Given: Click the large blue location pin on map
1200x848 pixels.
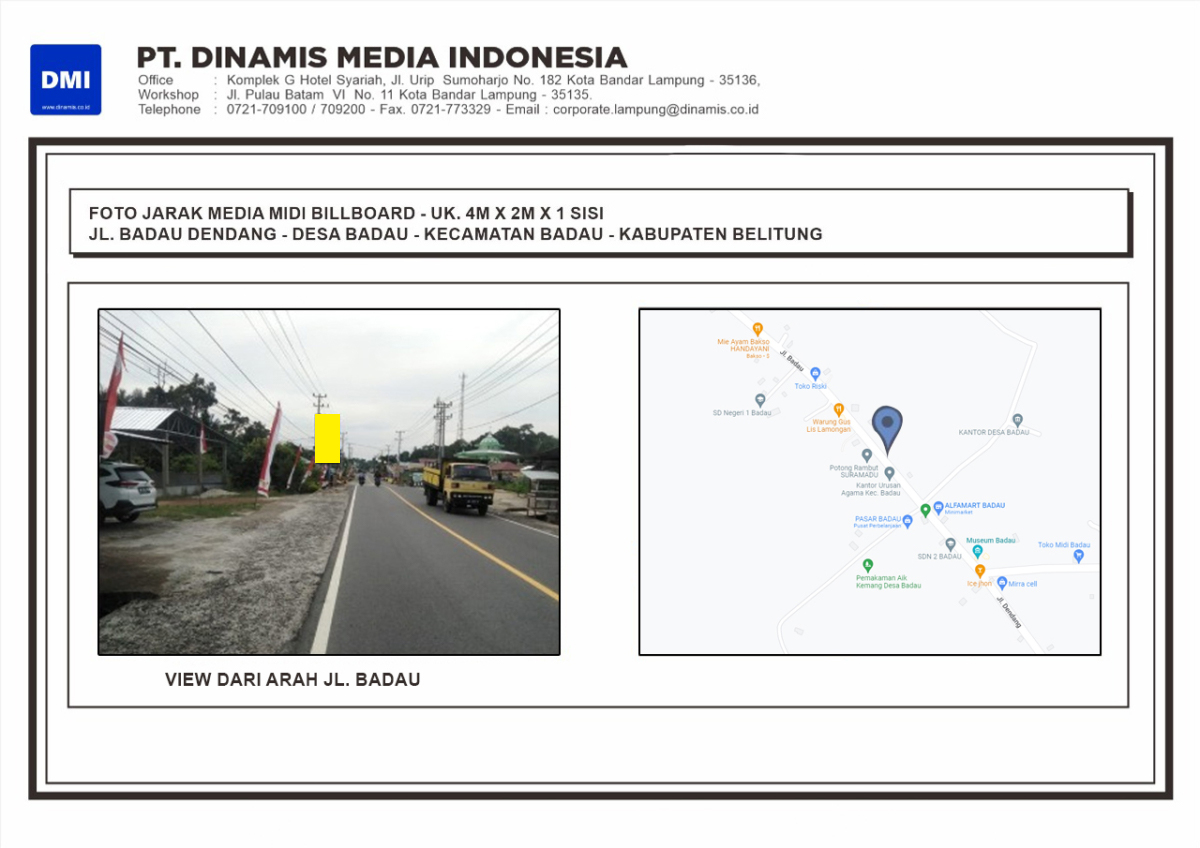Looking at the screenshot, I should pos(886,428).
